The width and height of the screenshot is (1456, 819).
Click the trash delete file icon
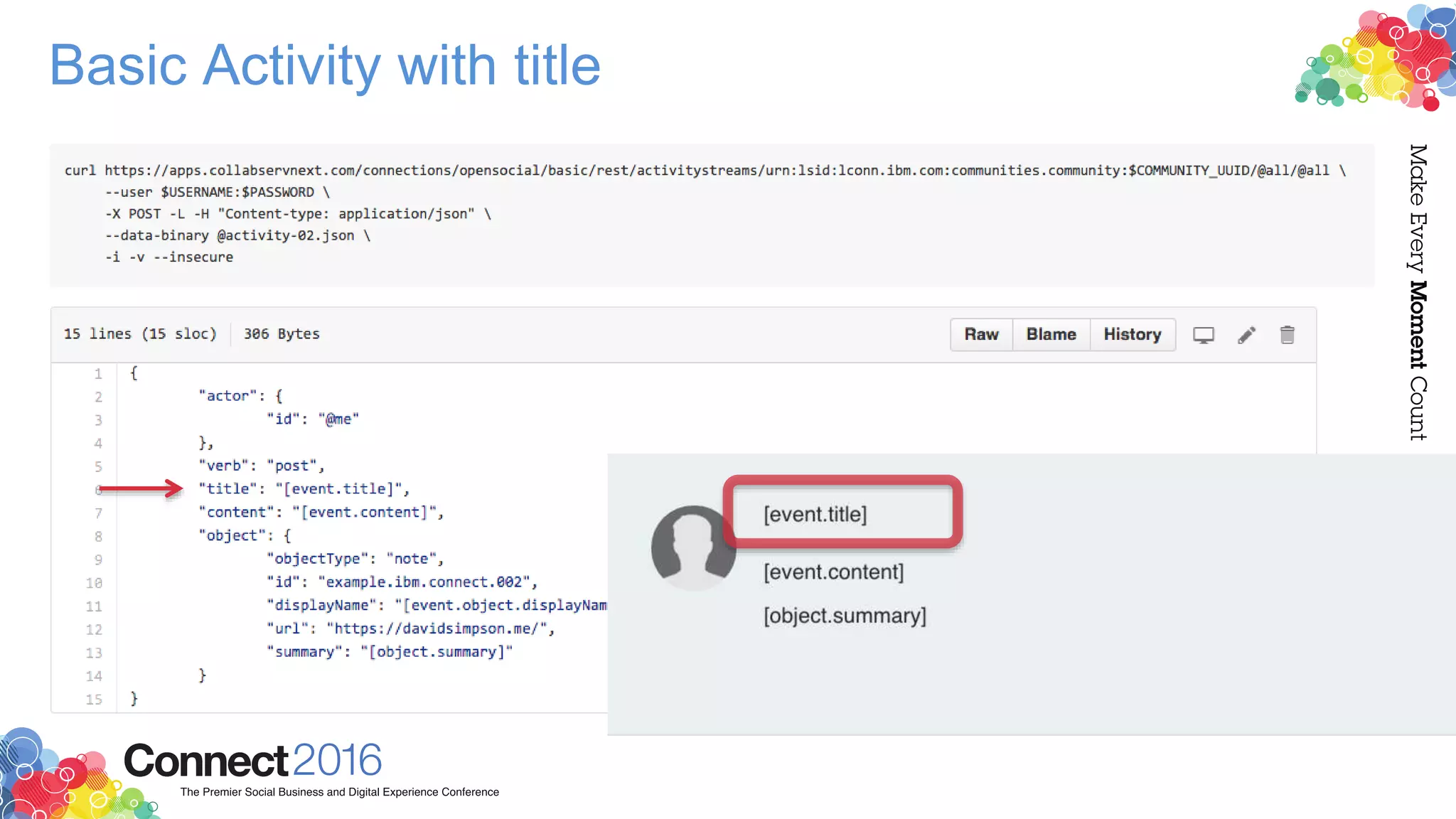(x=1287, y=335)
